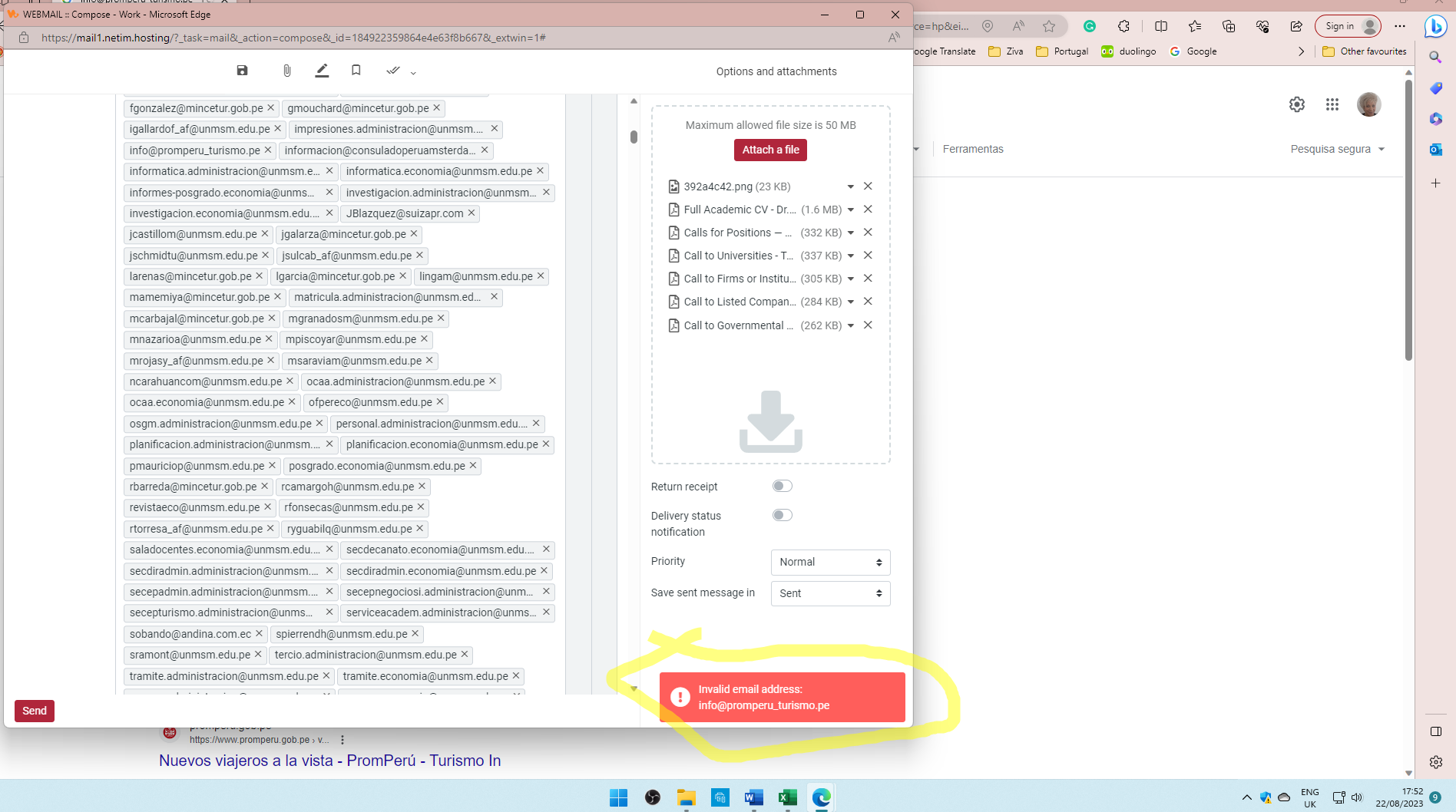This screenshot has height=812, width=1456.
Task: Open options menu for Calls for Positions
Action: (x=851, y=233)
